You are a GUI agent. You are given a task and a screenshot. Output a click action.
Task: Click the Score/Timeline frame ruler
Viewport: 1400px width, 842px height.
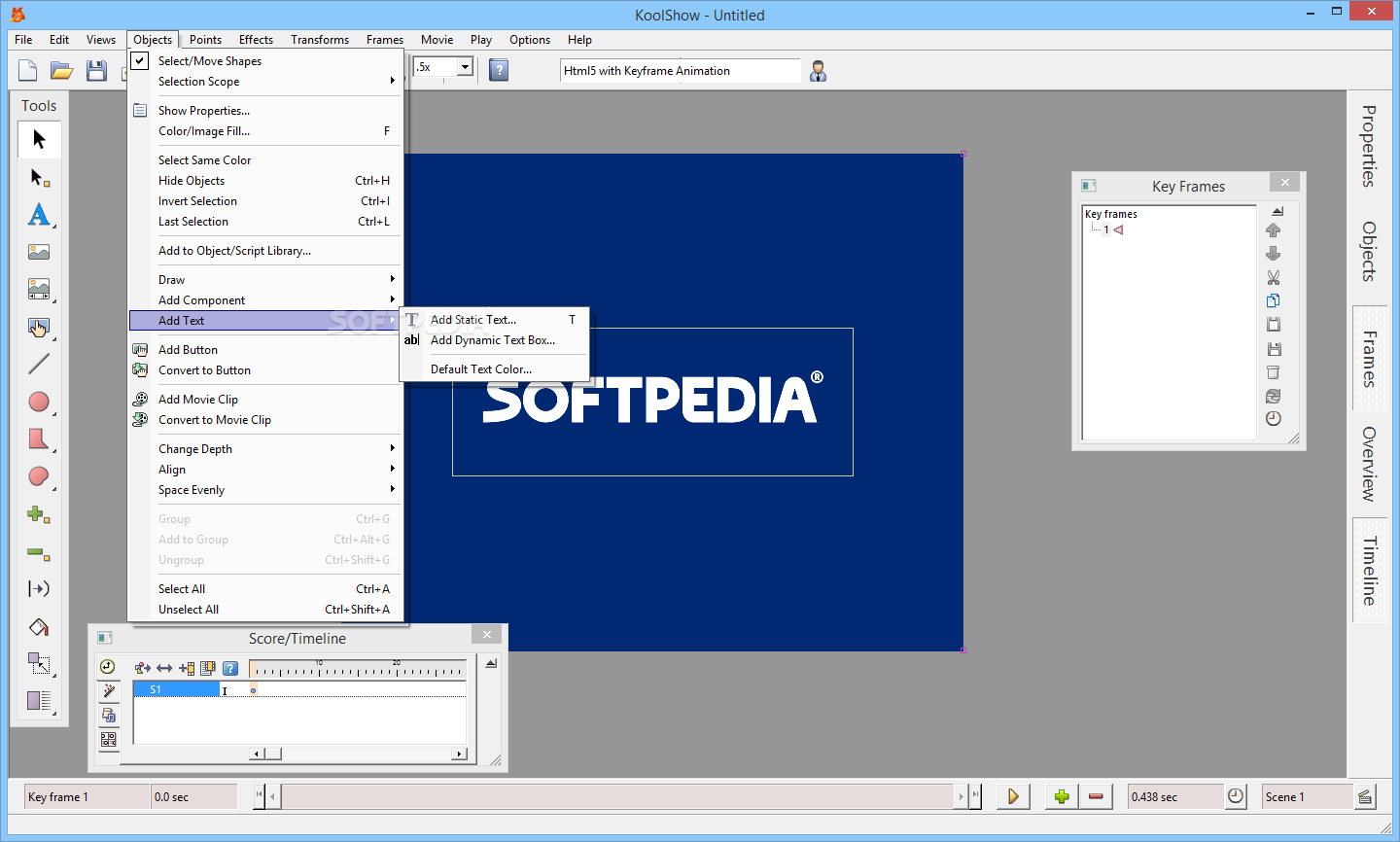pyautogui.click(x=358, y=669)
